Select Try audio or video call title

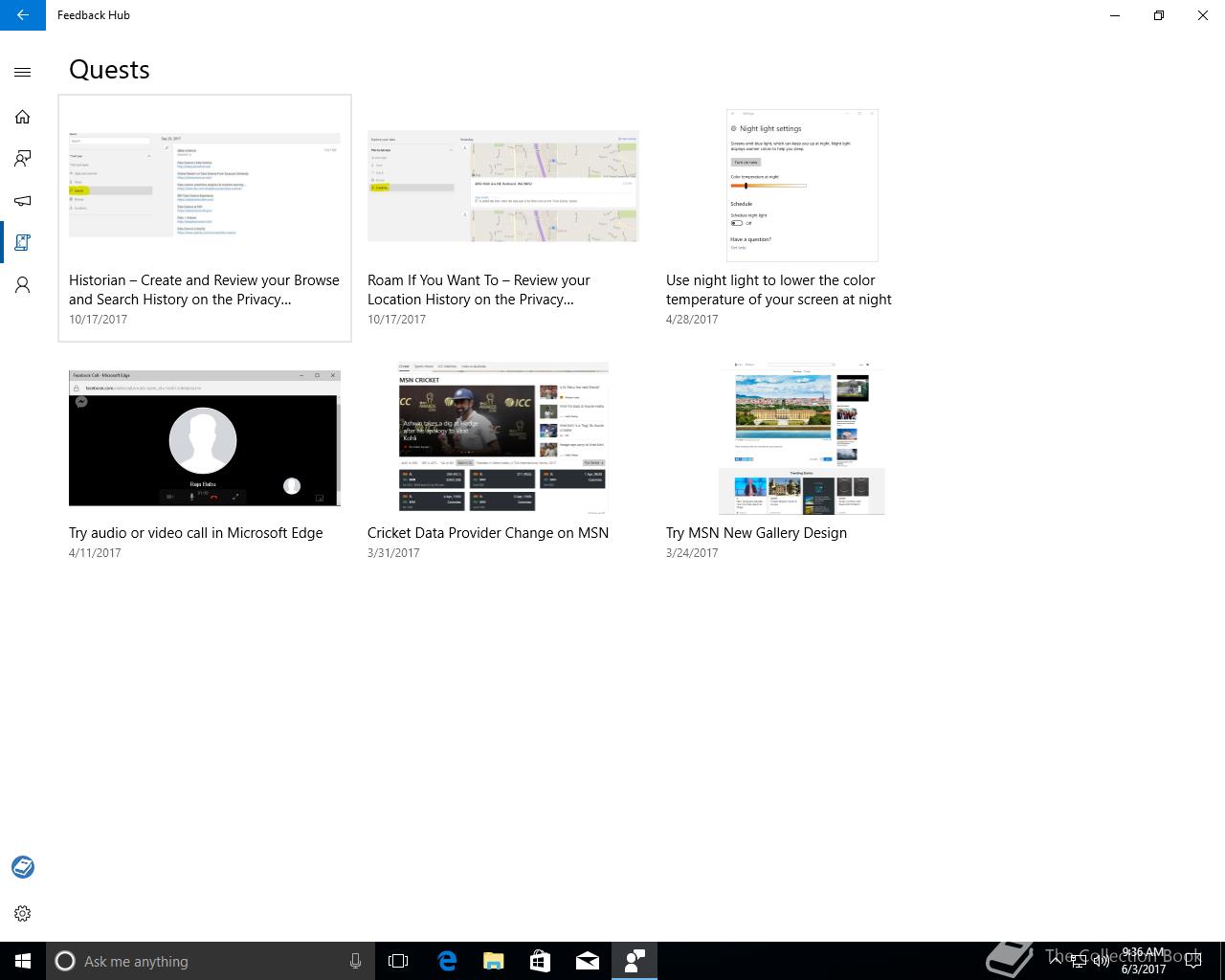pyautogui.click(x=195, y=532)
